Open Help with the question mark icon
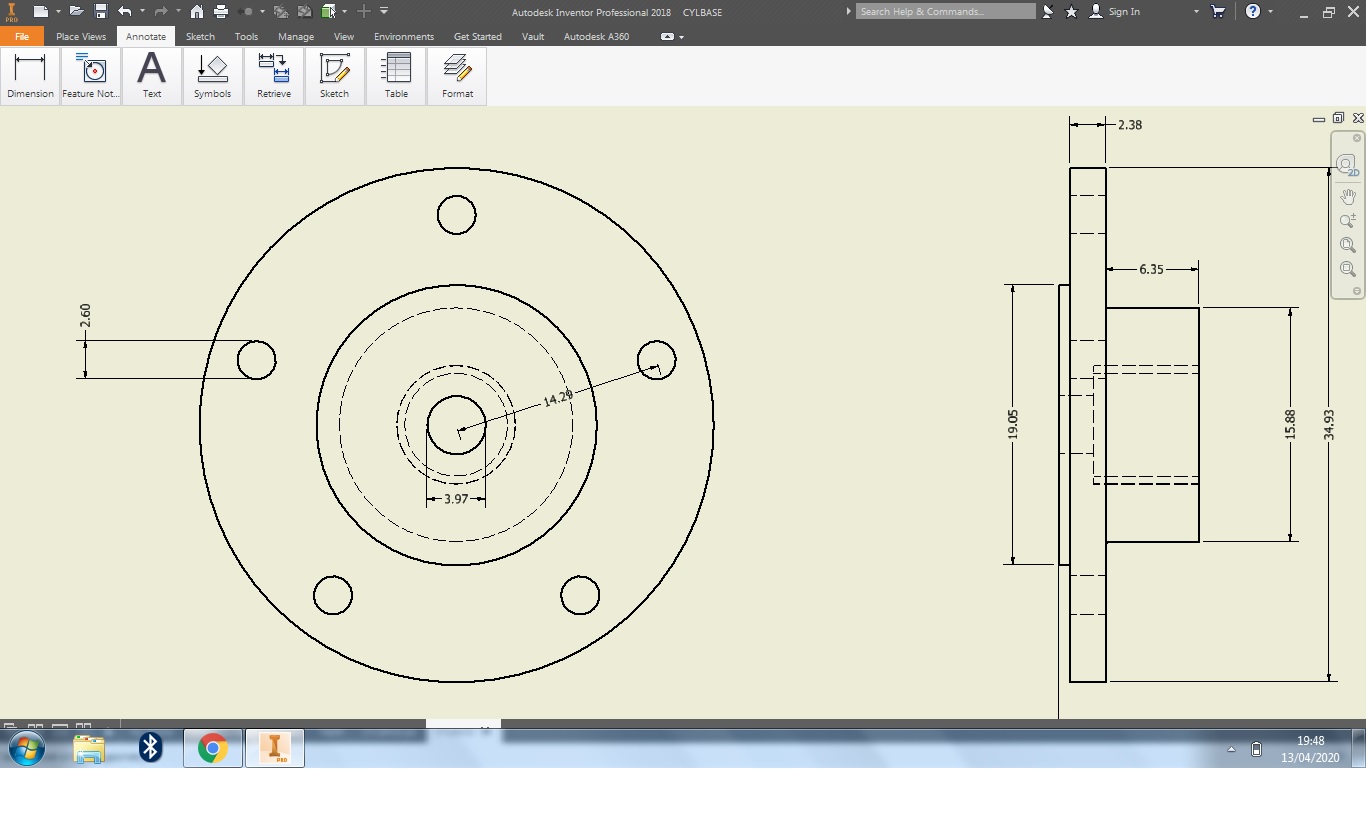Image resolution: width=1366 pixels, height=816 pixels. coord(1253,11)
